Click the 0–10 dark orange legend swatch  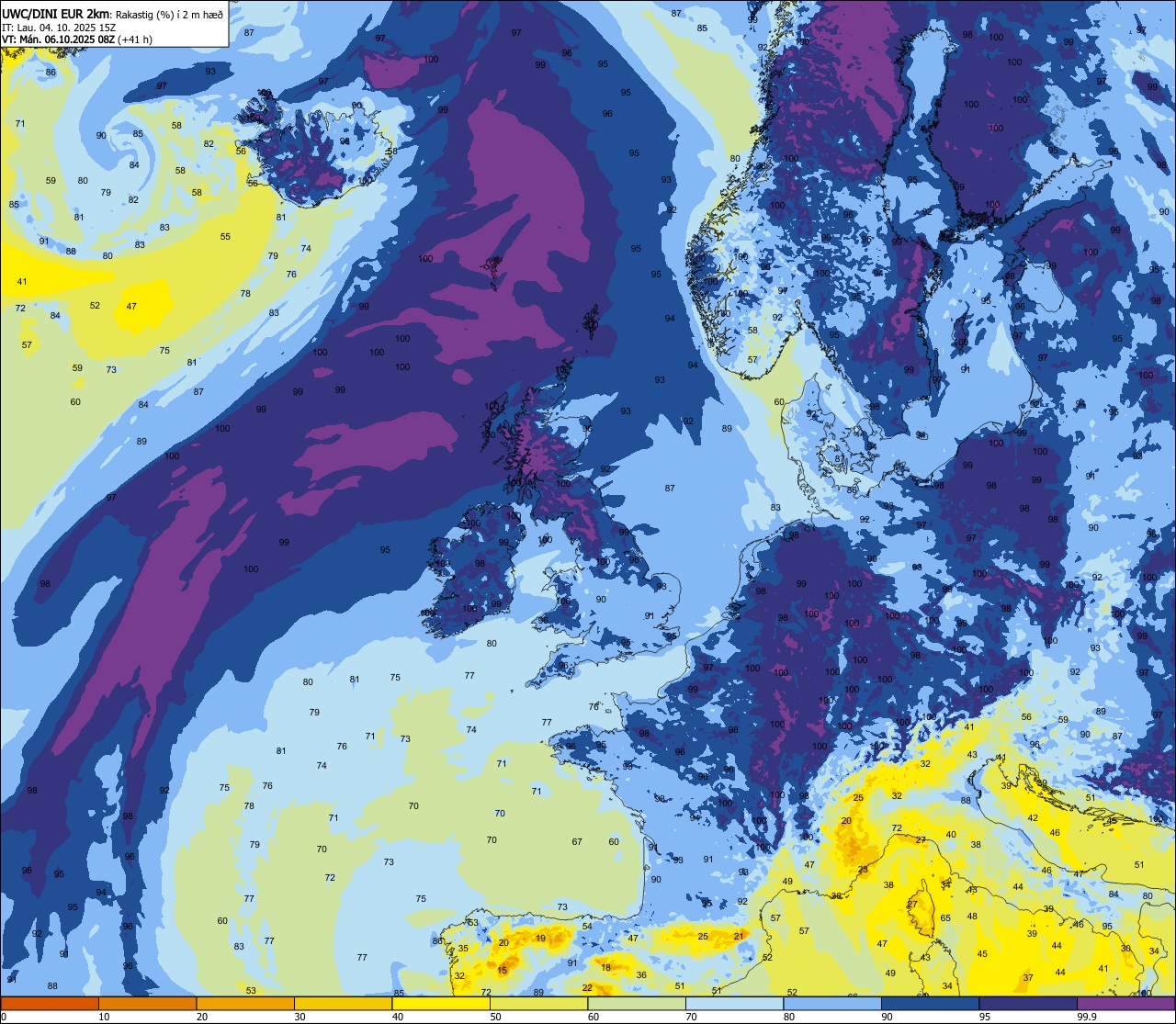point(50,1003)
